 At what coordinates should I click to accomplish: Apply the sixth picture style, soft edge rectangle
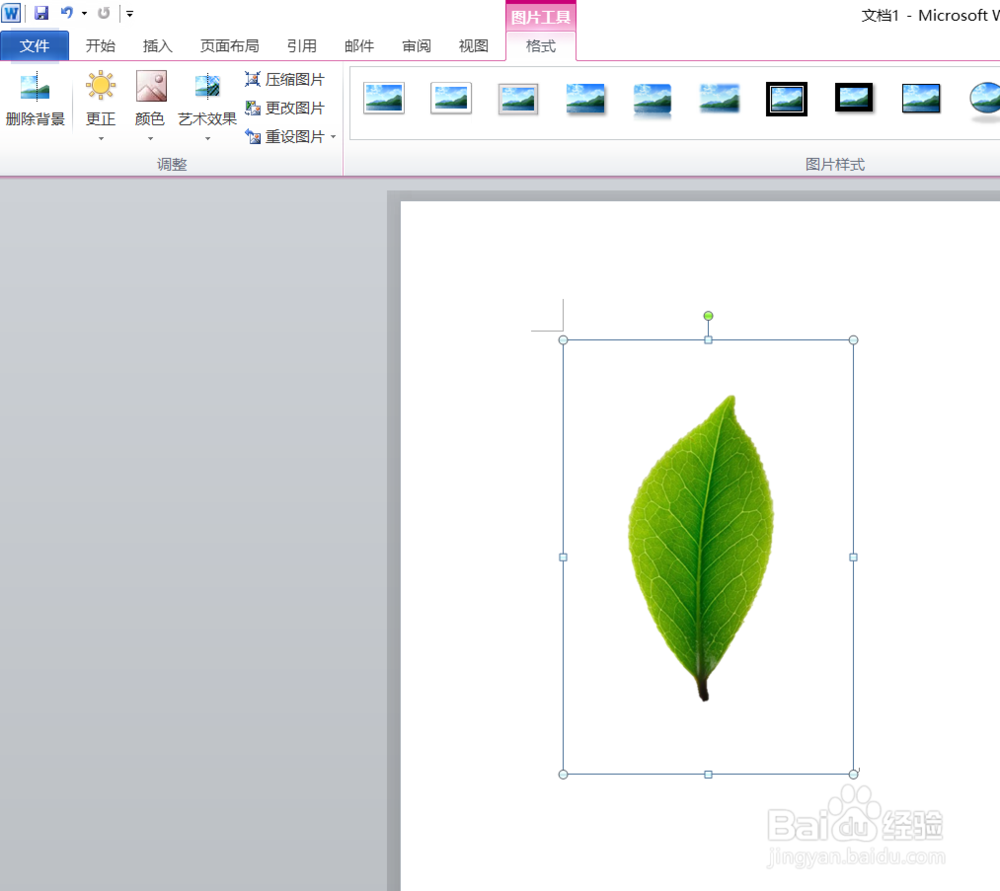pos(719,99)
